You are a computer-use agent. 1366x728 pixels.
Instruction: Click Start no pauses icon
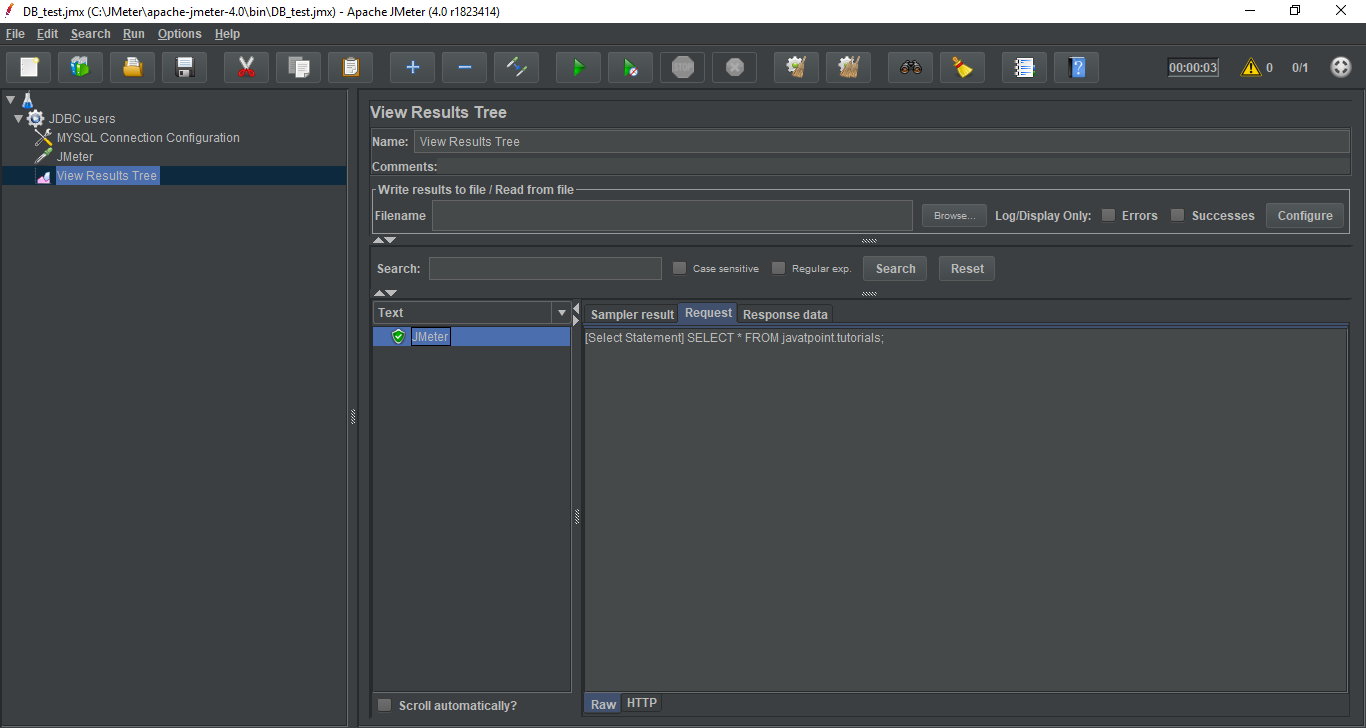pyautogui.click(x=631, y=68)
